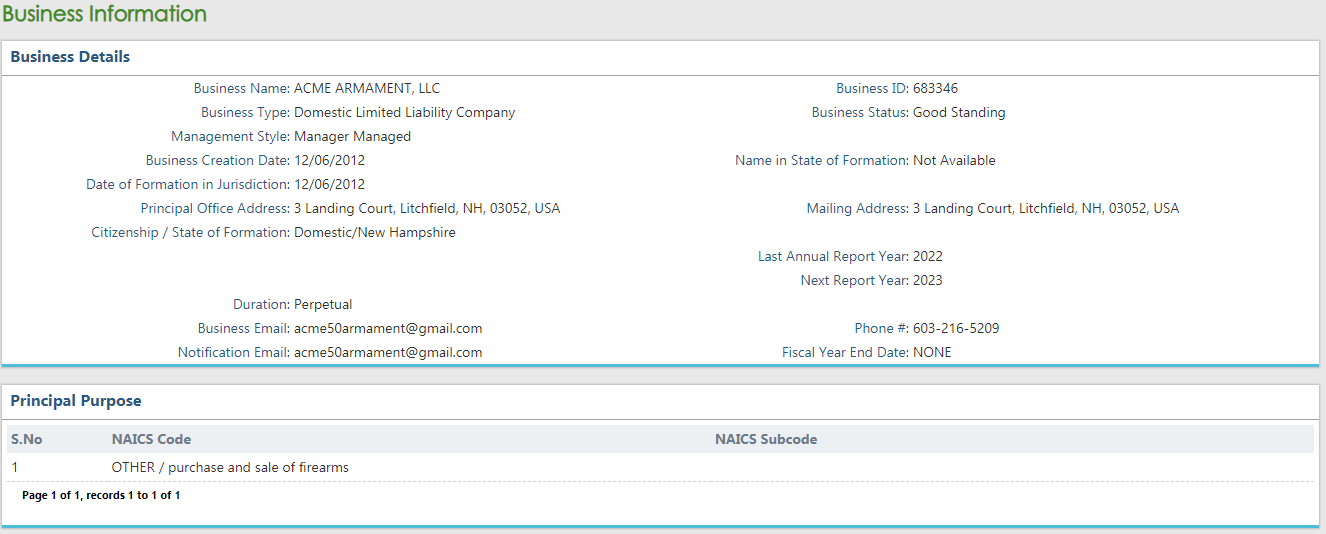The height and width of the screenshot is (534, 1326).
Task: Click the Business Details section header
Action: [70, 57]
